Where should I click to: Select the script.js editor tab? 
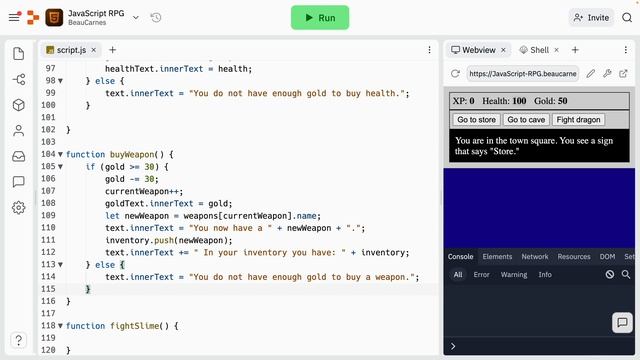tap(71, 50)
